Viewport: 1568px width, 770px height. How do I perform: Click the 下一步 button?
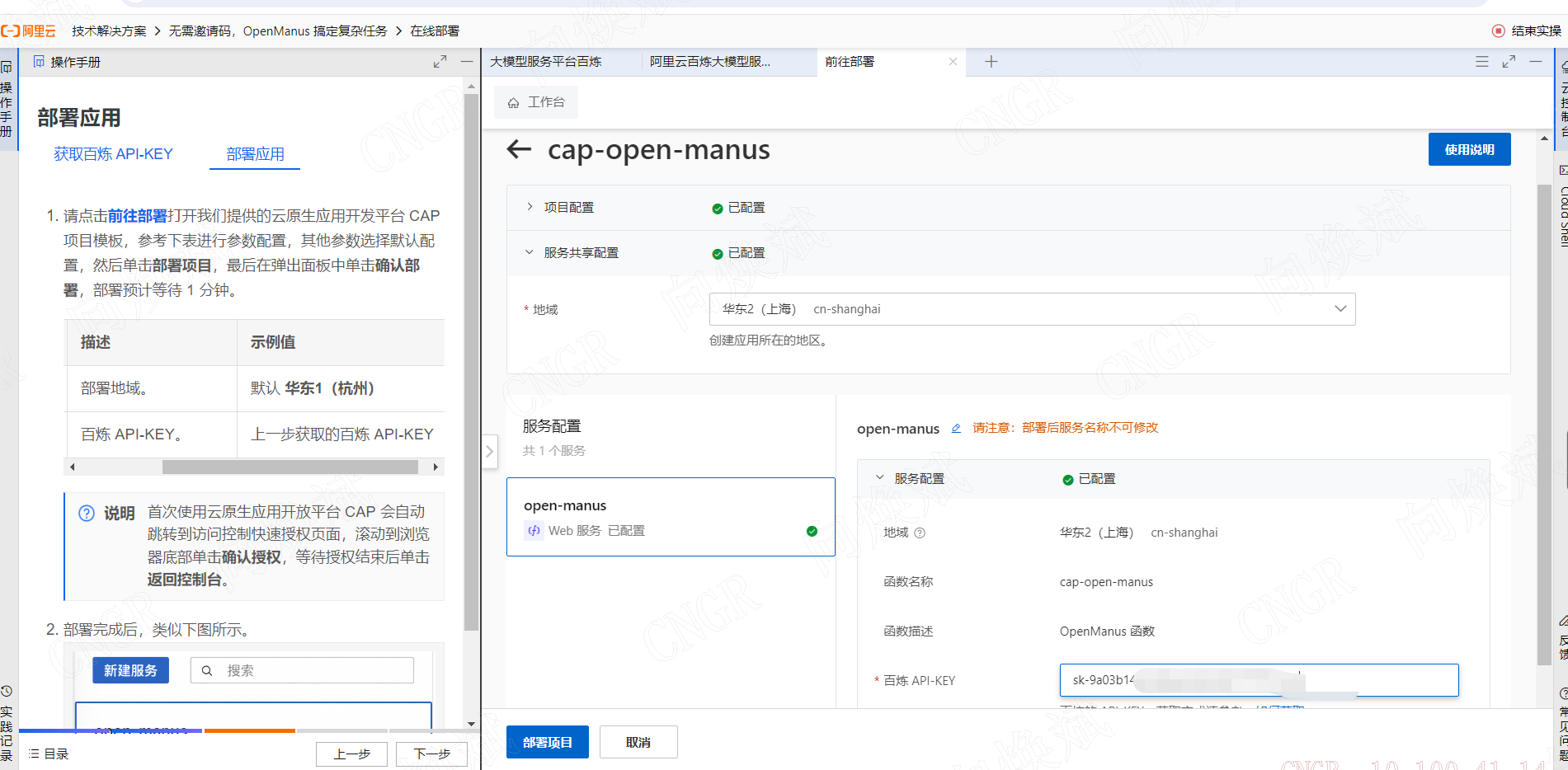(431, 754)
